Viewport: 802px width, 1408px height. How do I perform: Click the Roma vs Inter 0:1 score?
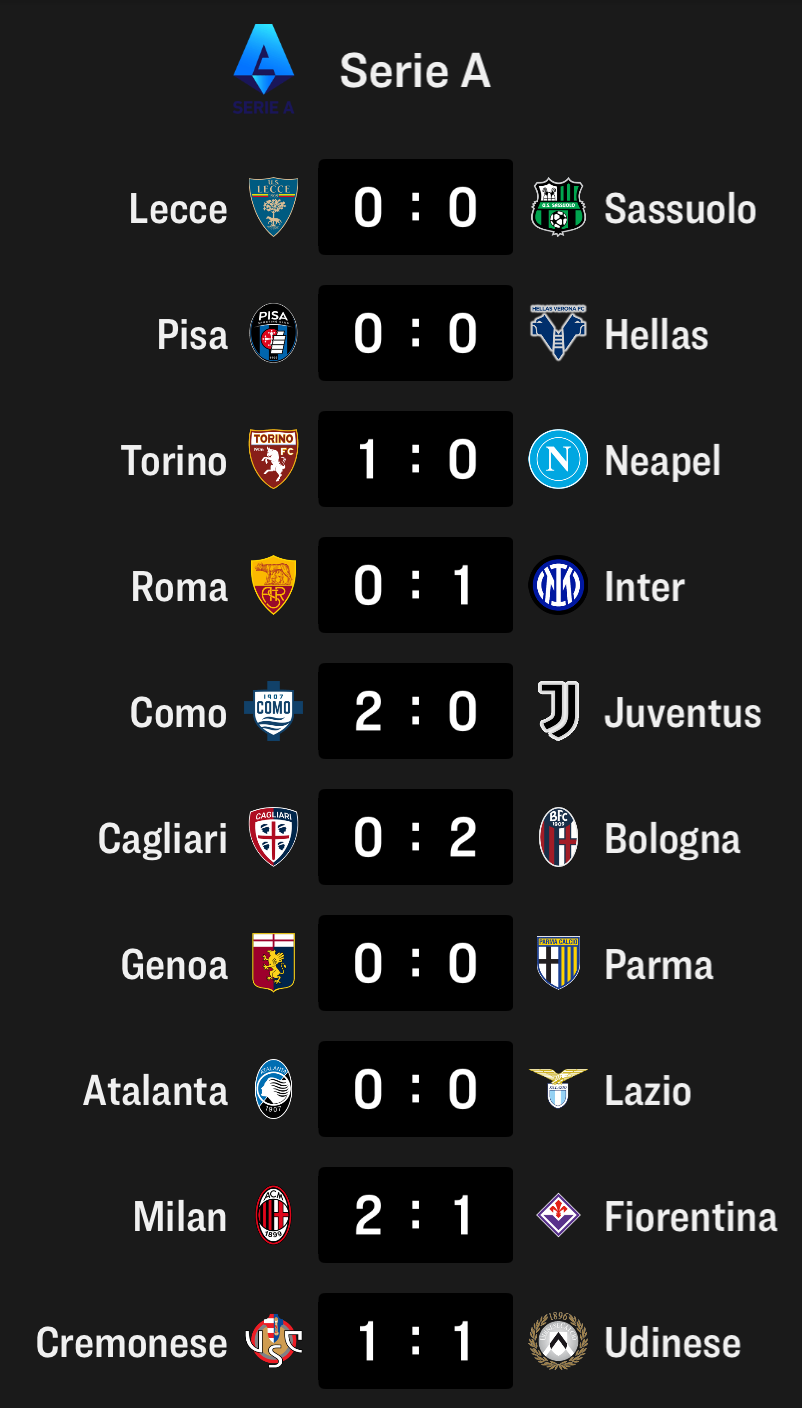click(x=415, y=585)
